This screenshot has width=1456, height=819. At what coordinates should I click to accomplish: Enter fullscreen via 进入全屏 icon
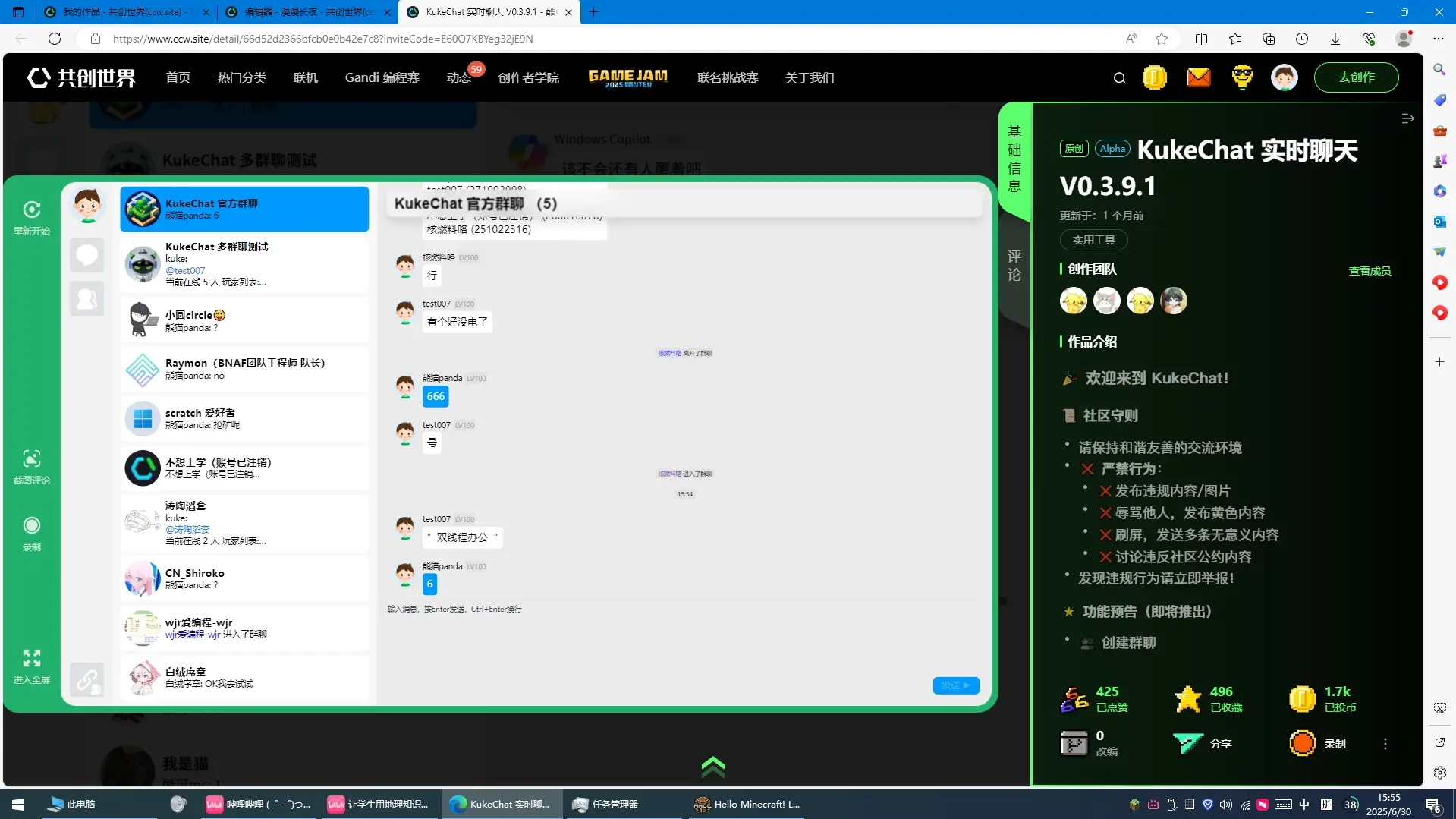[32, 657]
